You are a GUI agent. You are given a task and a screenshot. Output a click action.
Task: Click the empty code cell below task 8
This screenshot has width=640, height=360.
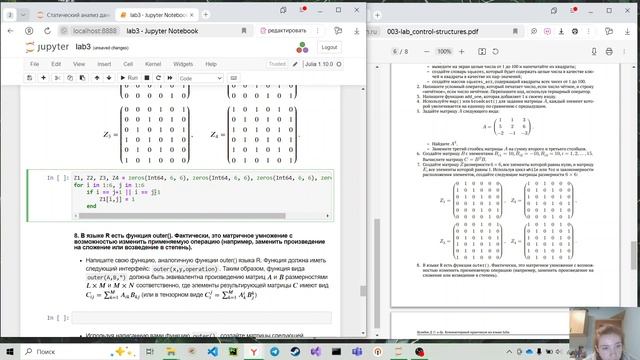pos(202,318)
